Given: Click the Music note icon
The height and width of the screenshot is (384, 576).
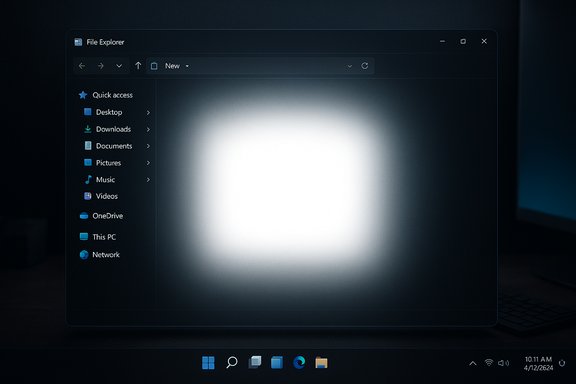Looking at the screenshot, I should coord(88,179).
